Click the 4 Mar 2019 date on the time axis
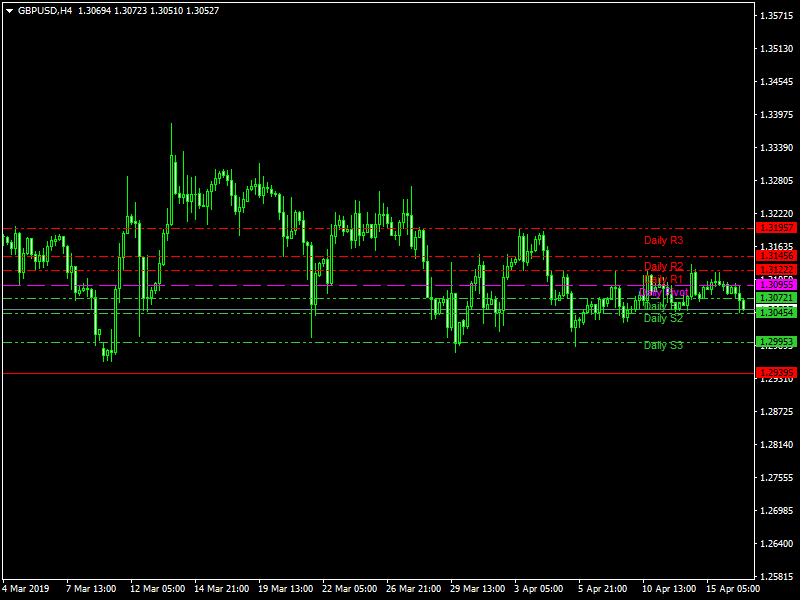The image size is (800, 600). [26, 588]
